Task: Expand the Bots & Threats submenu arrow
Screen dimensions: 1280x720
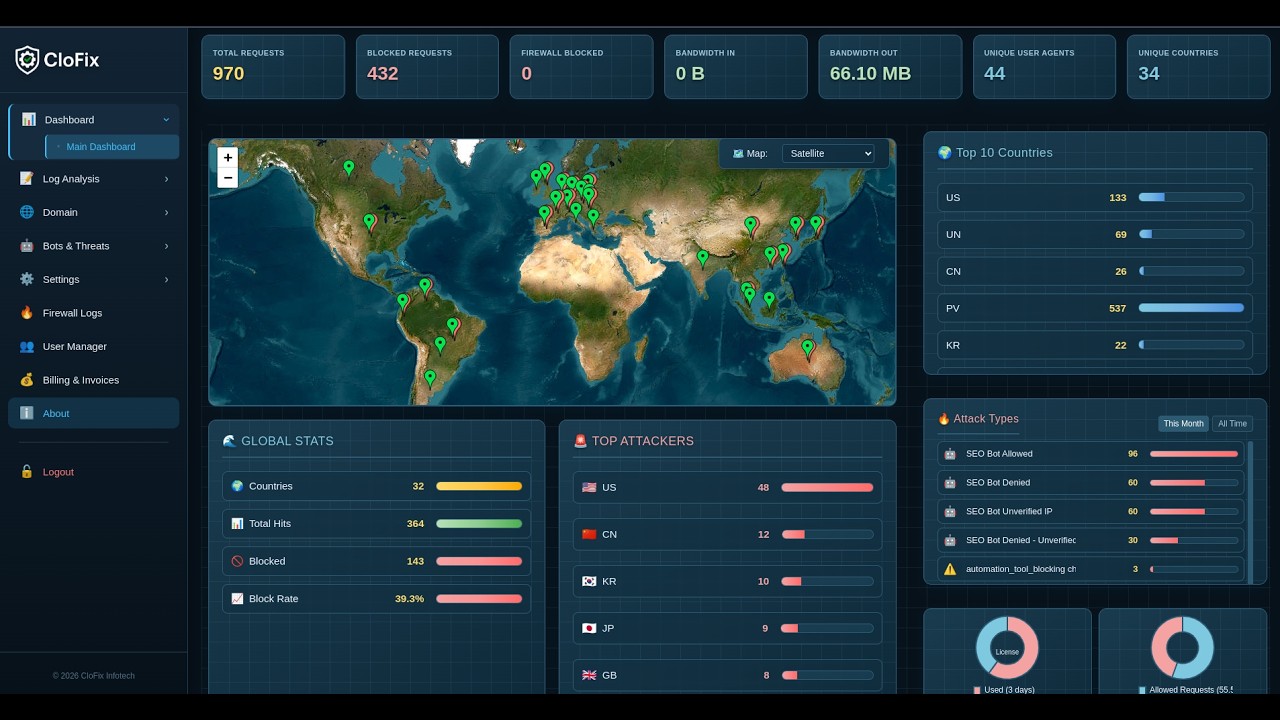Action: (x=166, y=246)
